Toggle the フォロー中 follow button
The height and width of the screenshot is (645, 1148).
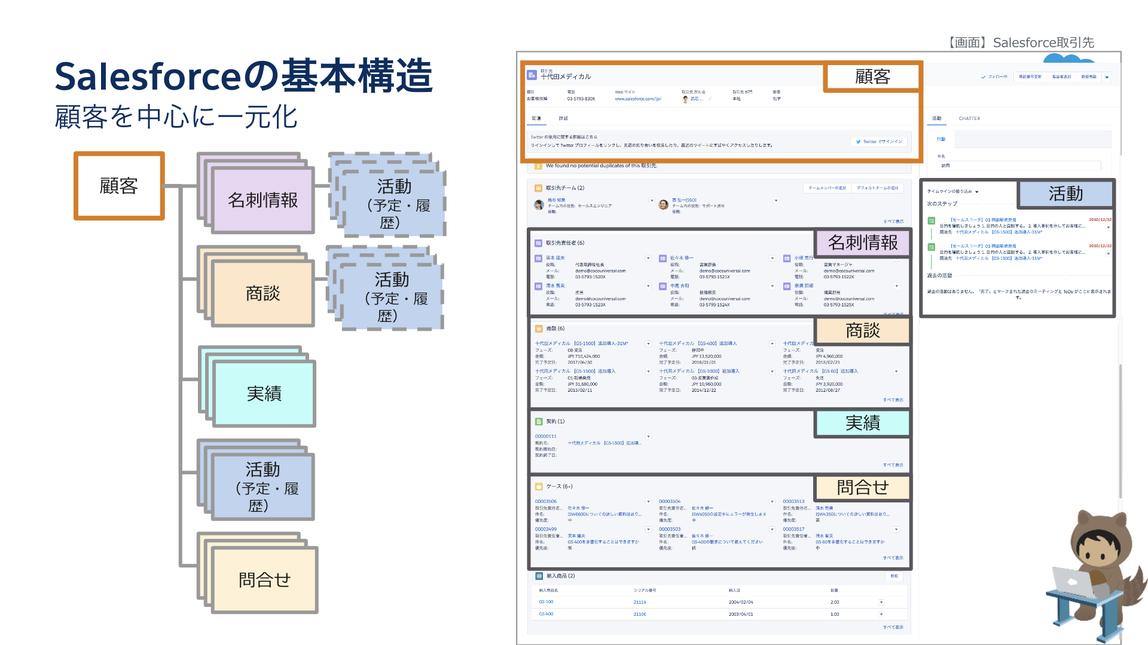994,77
